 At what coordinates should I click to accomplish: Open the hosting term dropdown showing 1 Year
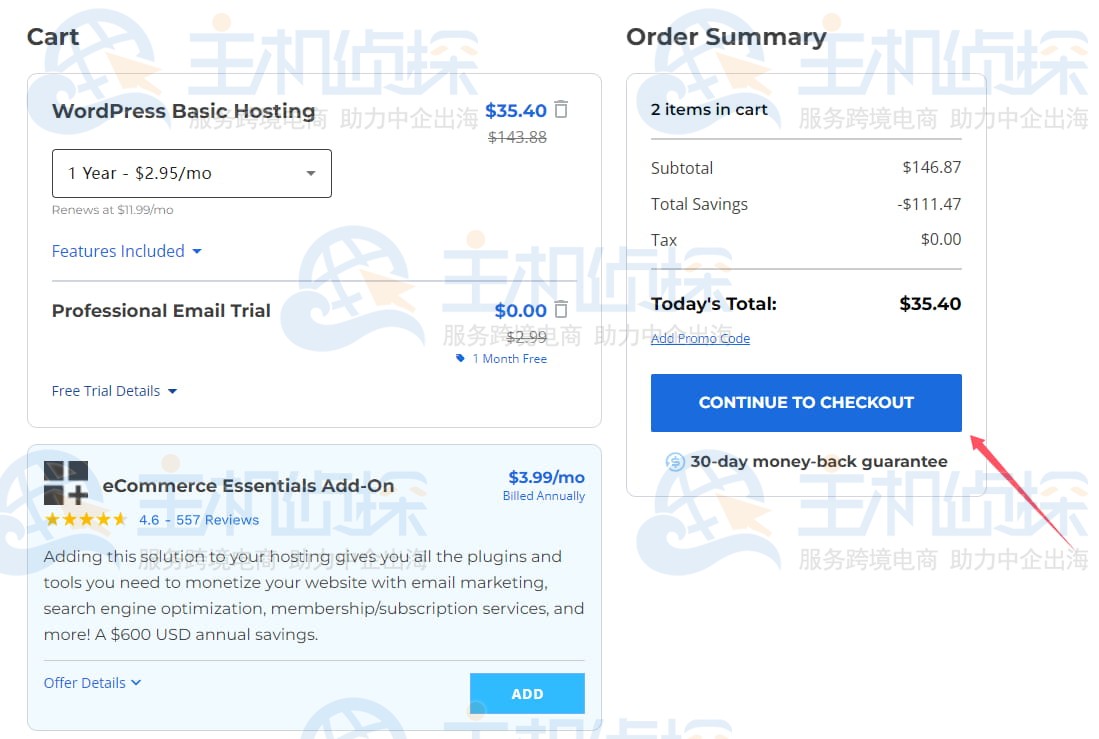[x=191, y=173]
